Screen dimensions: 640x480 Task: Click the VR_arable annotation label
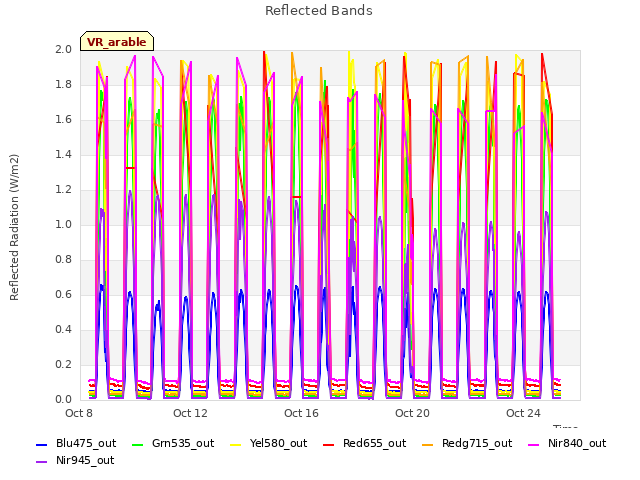(117, 42)
